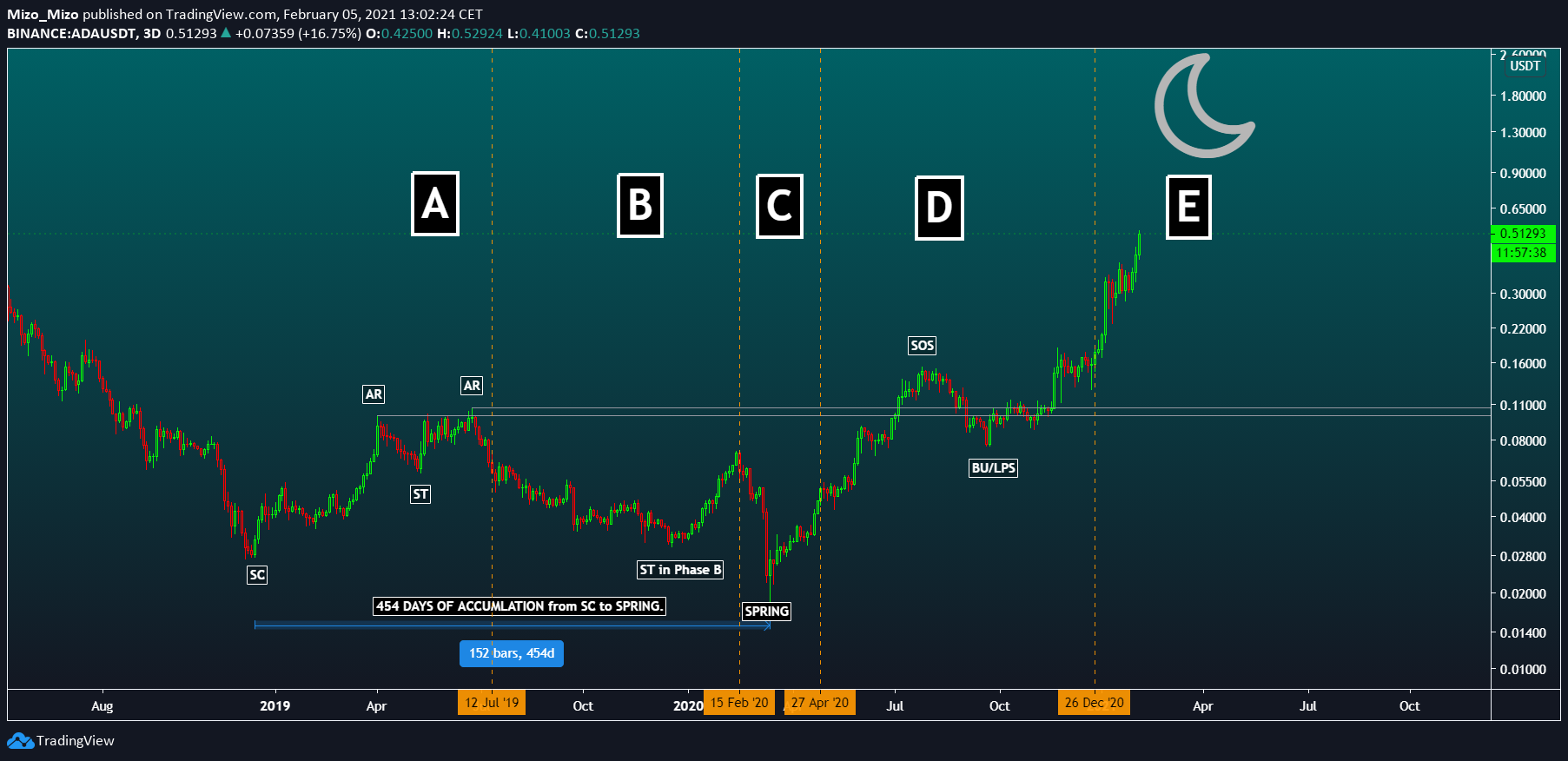Click the 2020 label on time axis
This screenshot has width=1568, height=761.
point(688,705)
